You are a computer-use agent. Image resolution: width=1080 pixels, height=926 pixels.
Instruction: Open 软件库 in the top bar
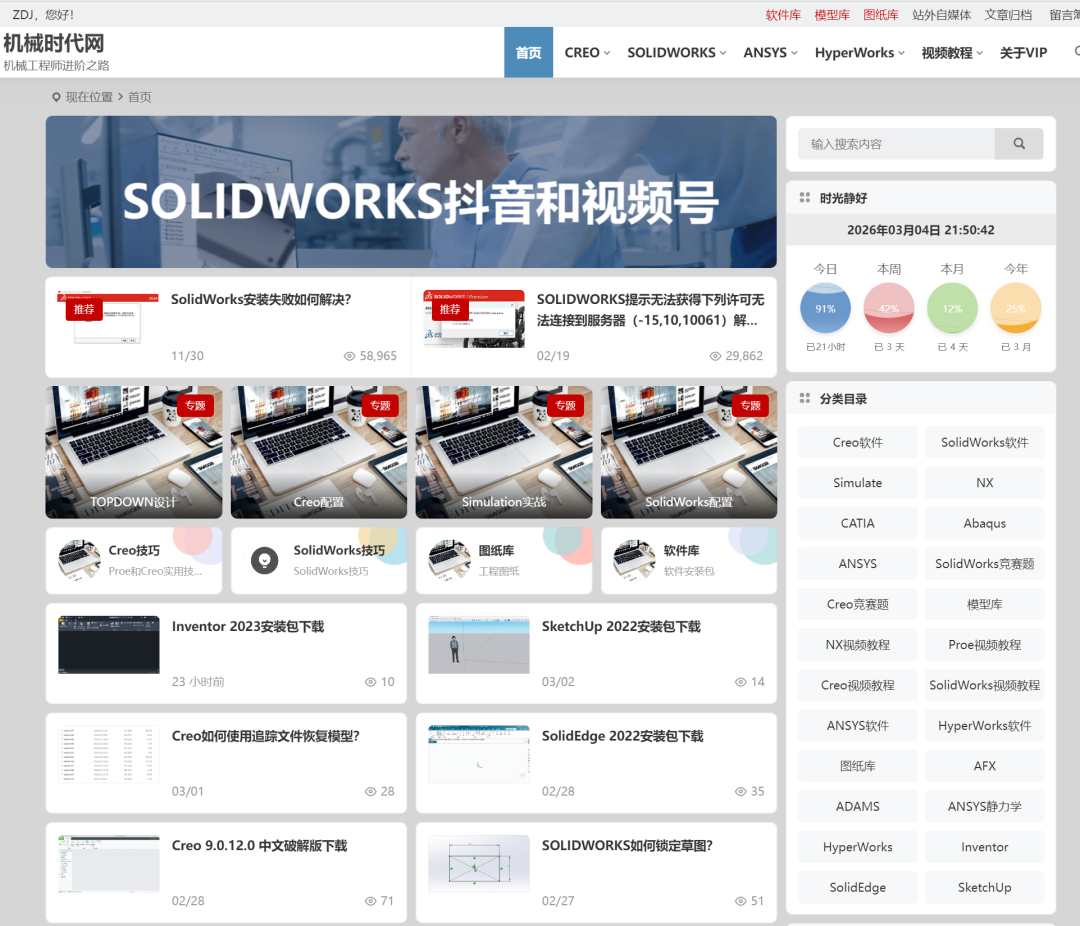pos(783,15)
